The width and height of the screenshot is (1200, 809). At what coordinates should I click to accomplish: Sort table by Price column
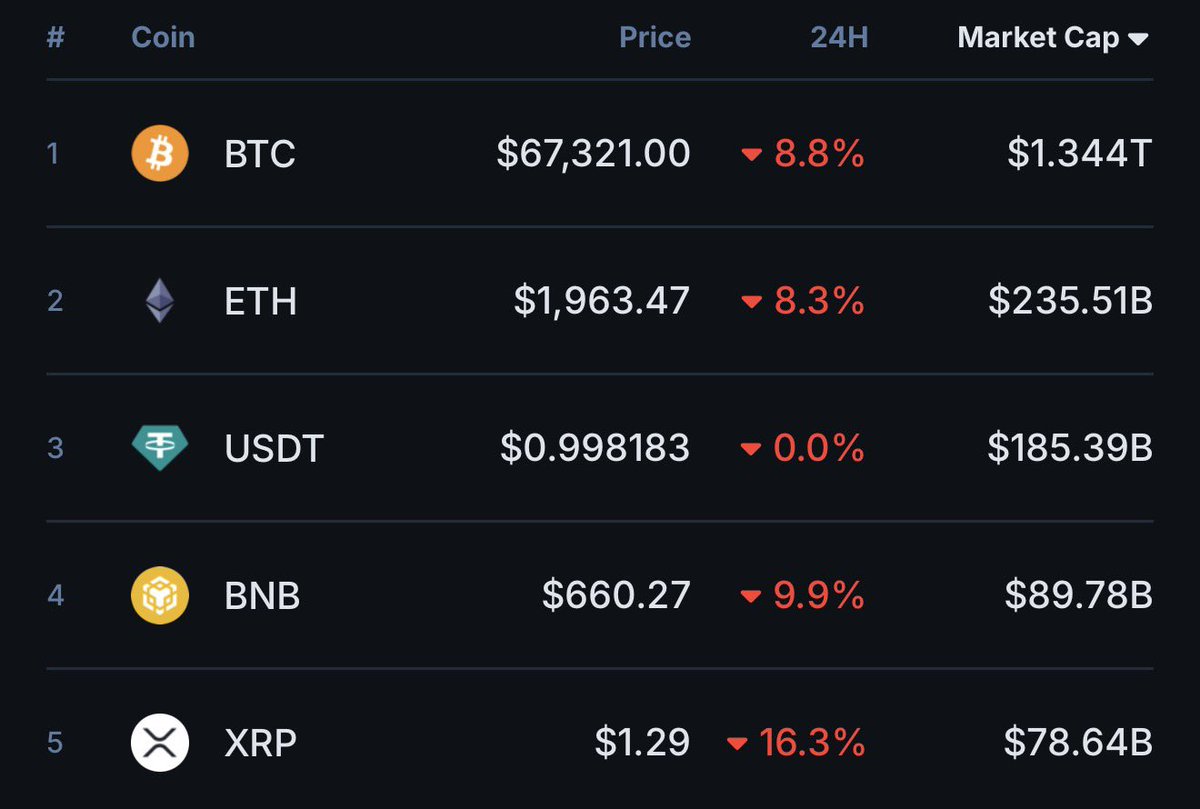click(x=655, y=38)
